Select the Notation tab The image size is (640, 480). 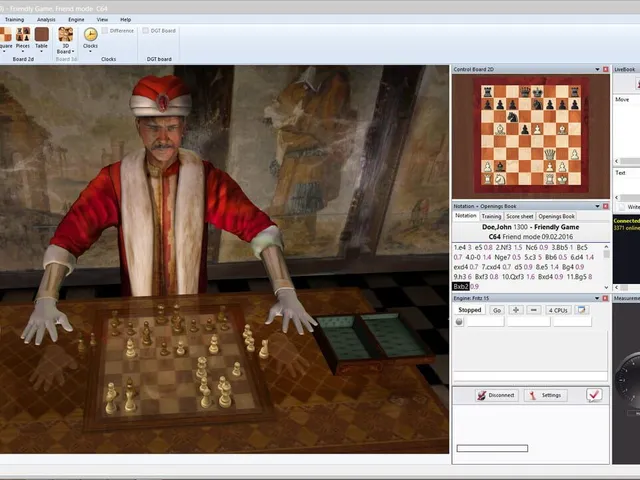tap(466, 216)
